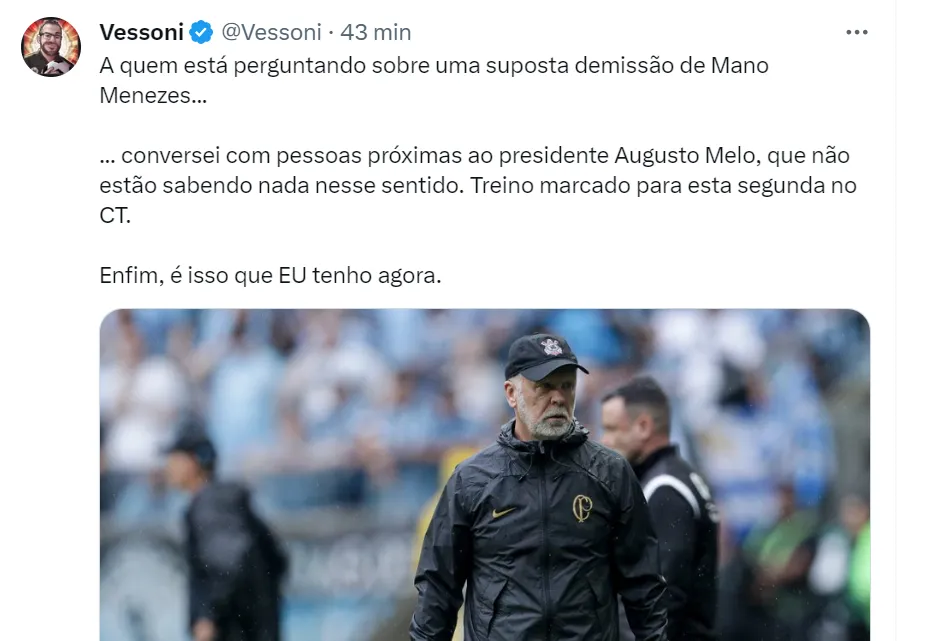Open the three-dots more options menu
Screen dimensions: 938x641
point(857,32)
